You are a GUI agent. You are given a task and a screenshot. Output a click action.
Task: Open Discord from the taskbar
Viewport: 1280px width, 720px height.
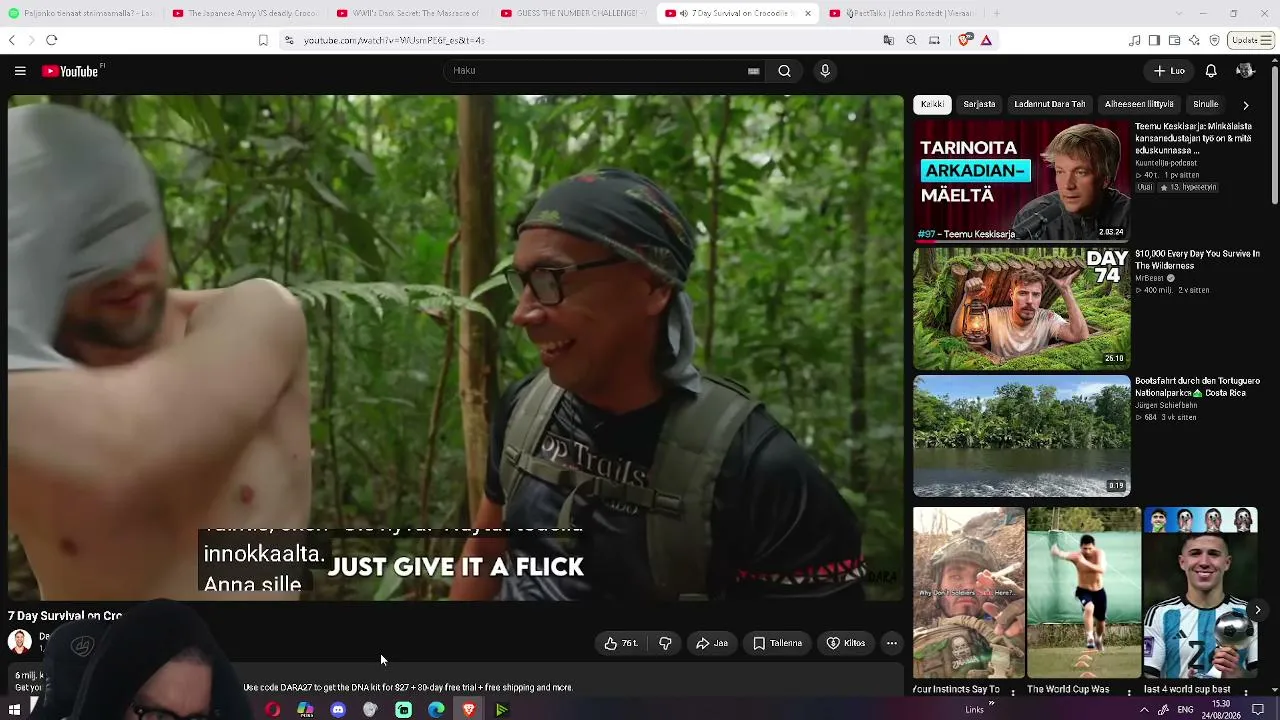click(338, 709)
